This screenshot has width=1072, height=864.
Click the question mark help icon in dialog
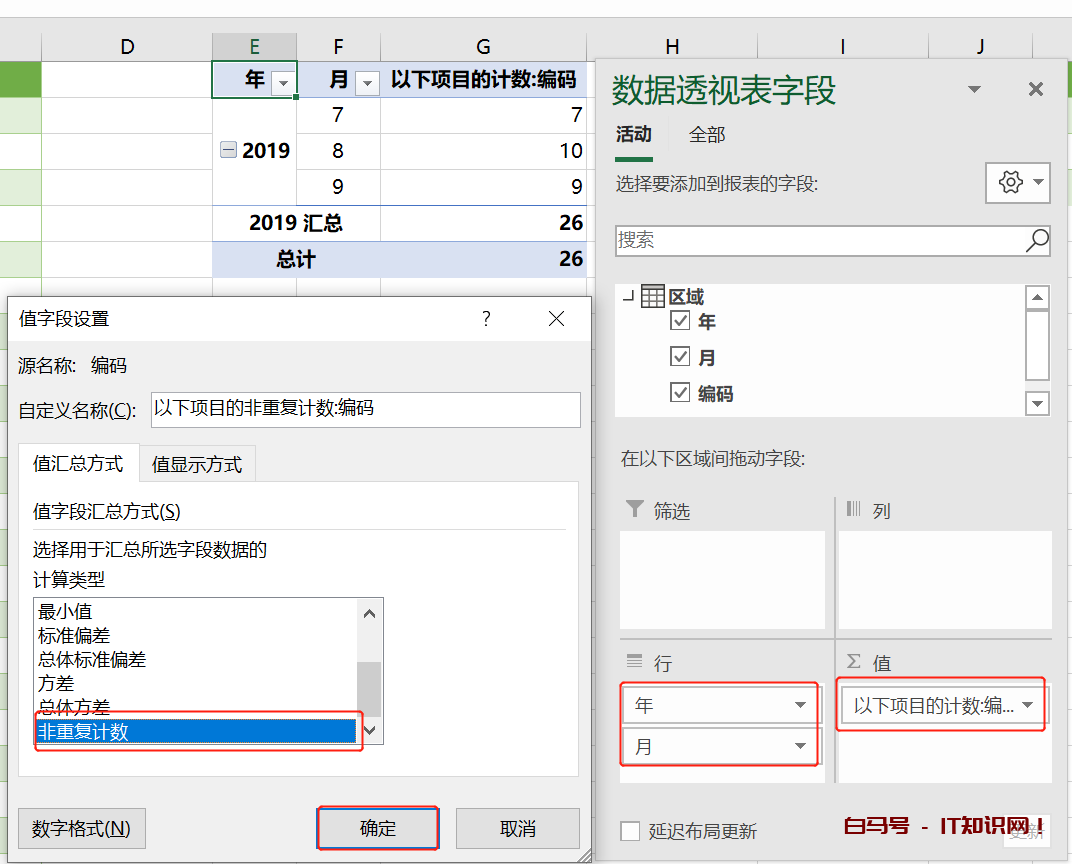tap(486, 318)
